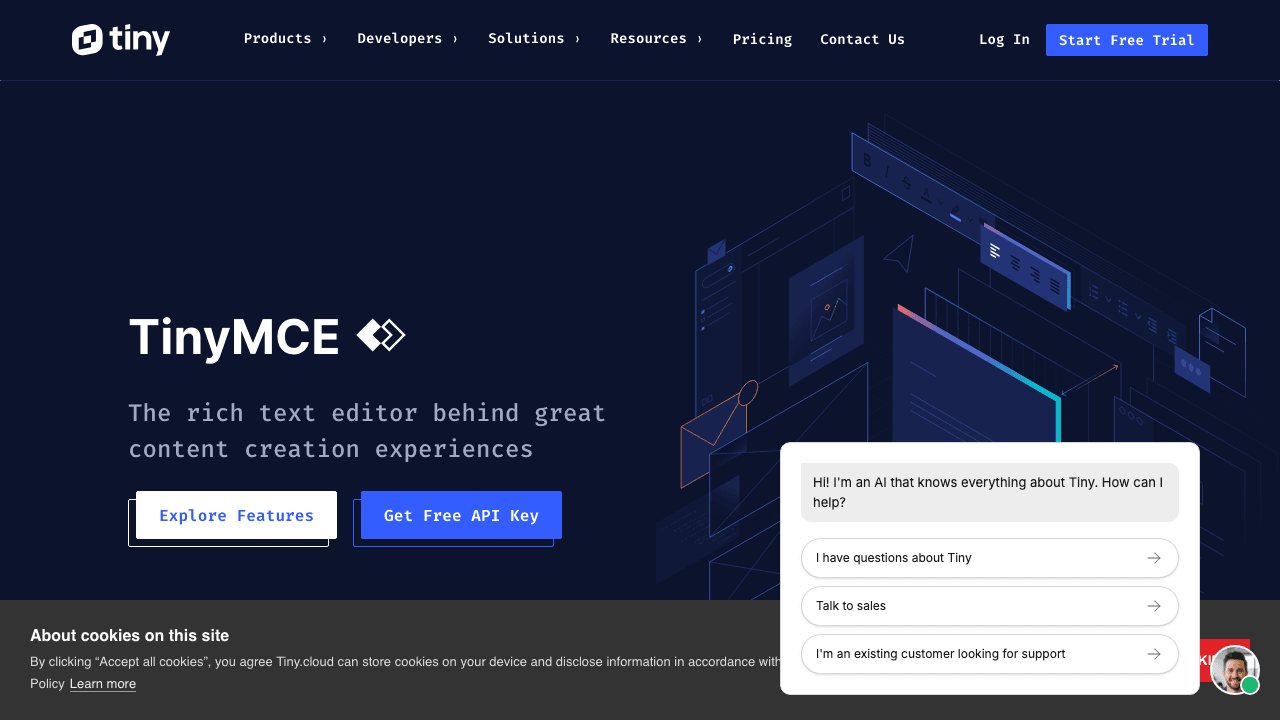Expand the Resources menu
The height and width of the screenshot is (720, 1280).
coord(656,39)
